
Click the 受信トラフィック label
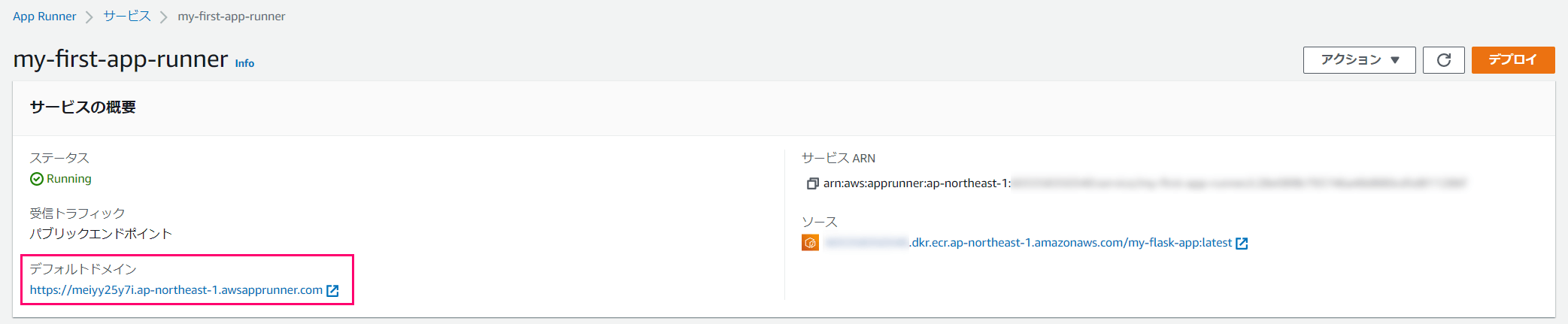[x=77, y=213]
